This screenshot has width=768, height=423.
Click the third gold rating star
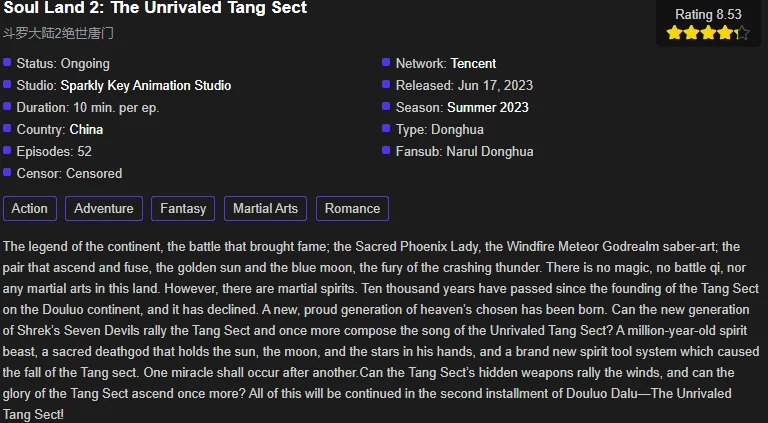708,33
